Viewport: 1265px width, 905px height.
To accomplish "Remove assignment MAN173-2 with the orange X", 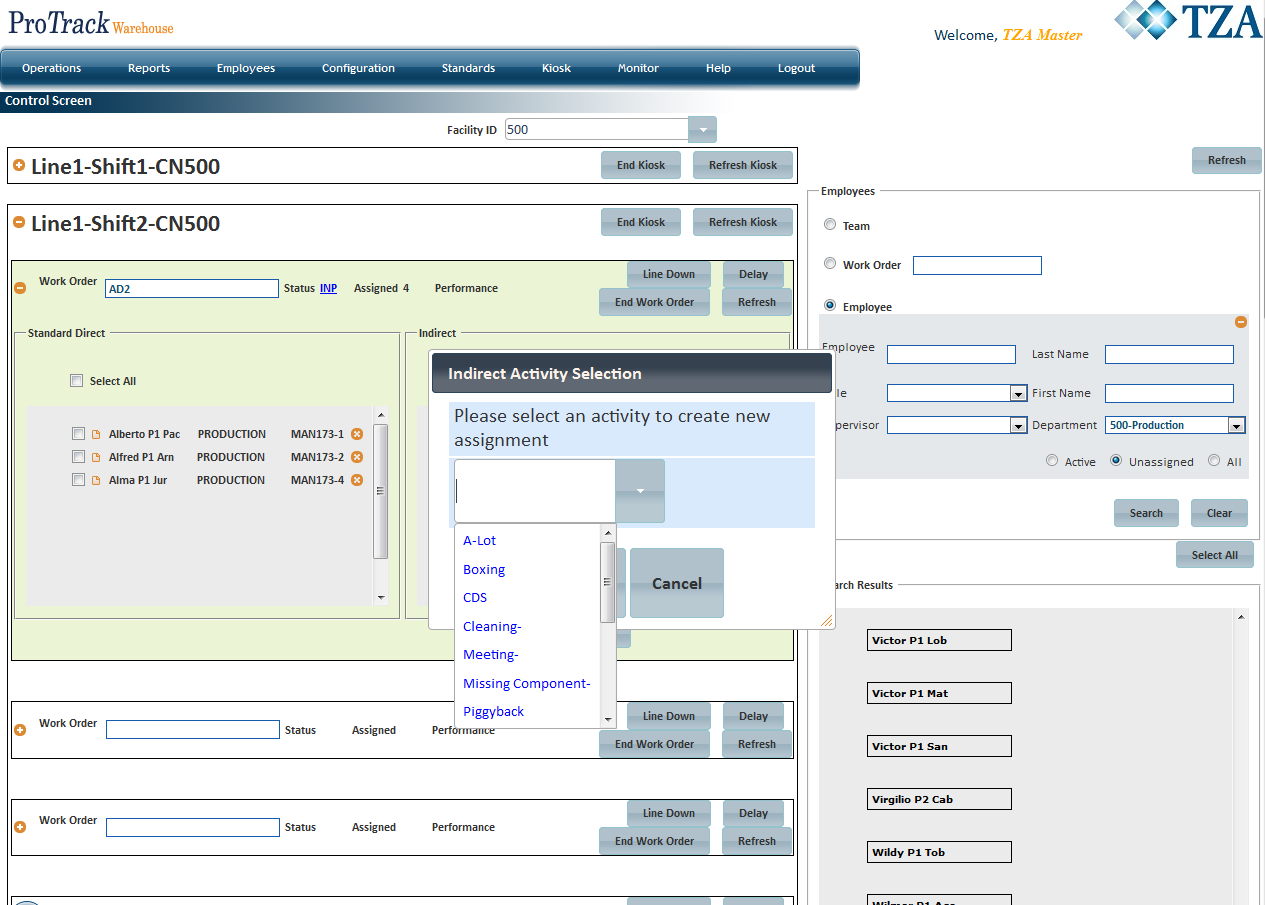I will (356, 457).
